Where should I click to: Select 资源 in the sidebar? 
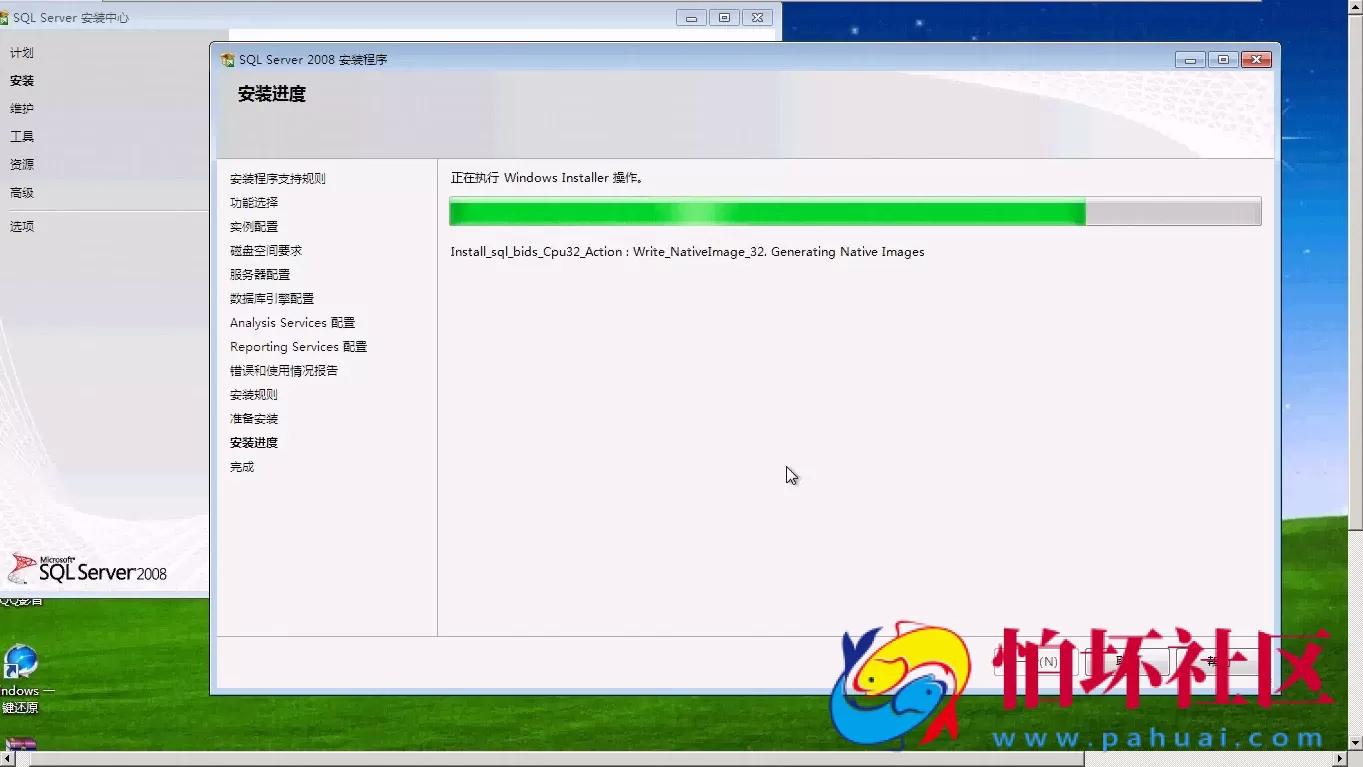pos(21,164)
